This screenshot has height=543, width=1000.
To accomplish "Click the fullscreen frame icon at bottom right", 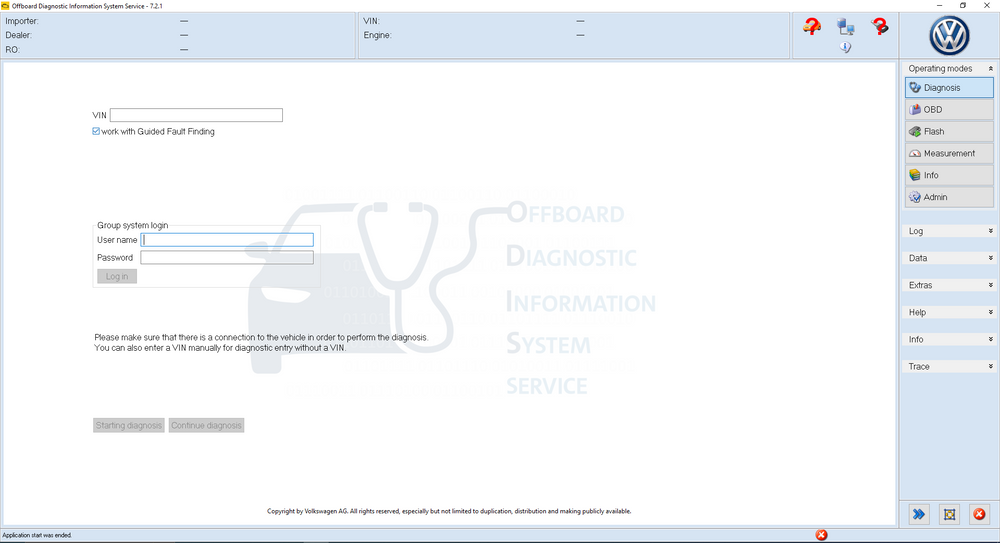I will click(x=949, y=514).
